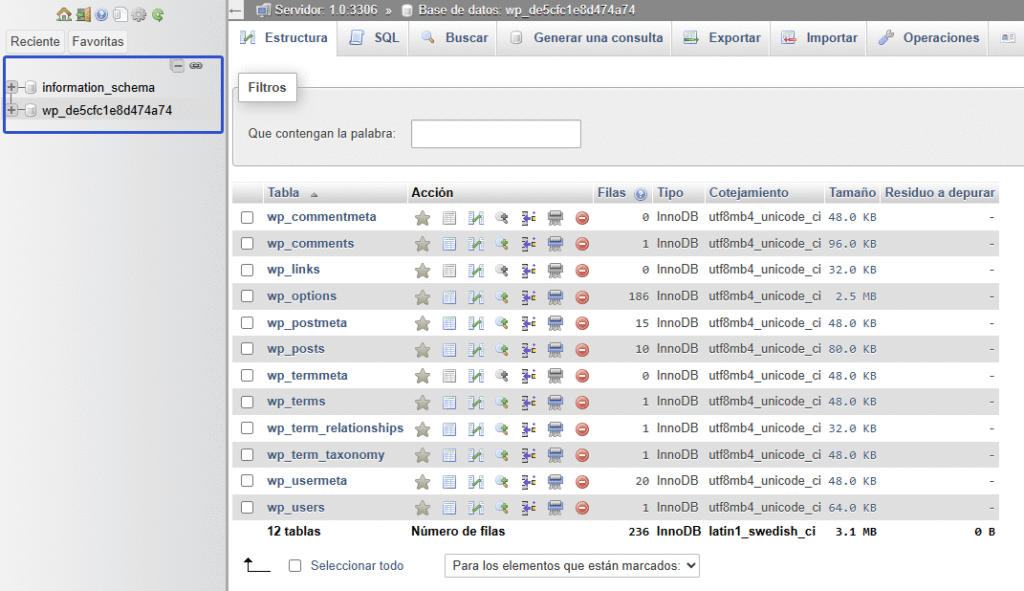
Task: Switch to the Importar tab
Action: point(819,38)
